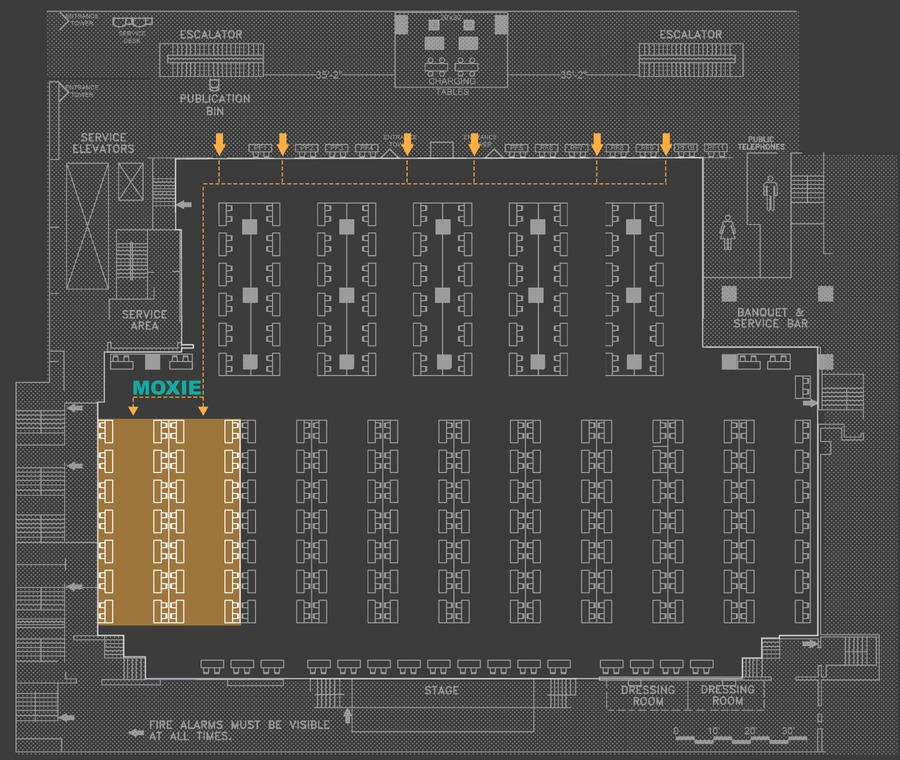The width and height of the screenshot is (900, 760).
Task: Select the highlighted MOXIE booth block
Action: tap(170, 520)
